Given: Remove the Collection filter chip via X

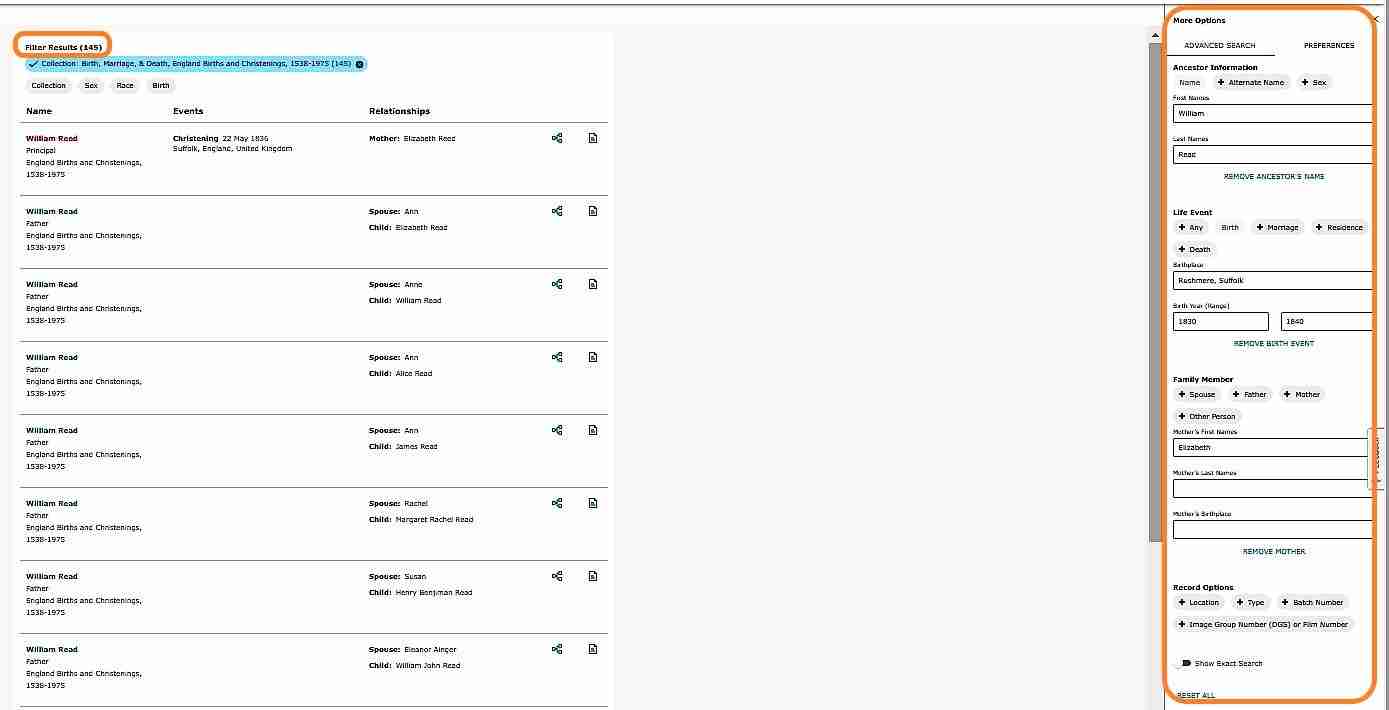Looking at the screenshot, I should point(360,64).
